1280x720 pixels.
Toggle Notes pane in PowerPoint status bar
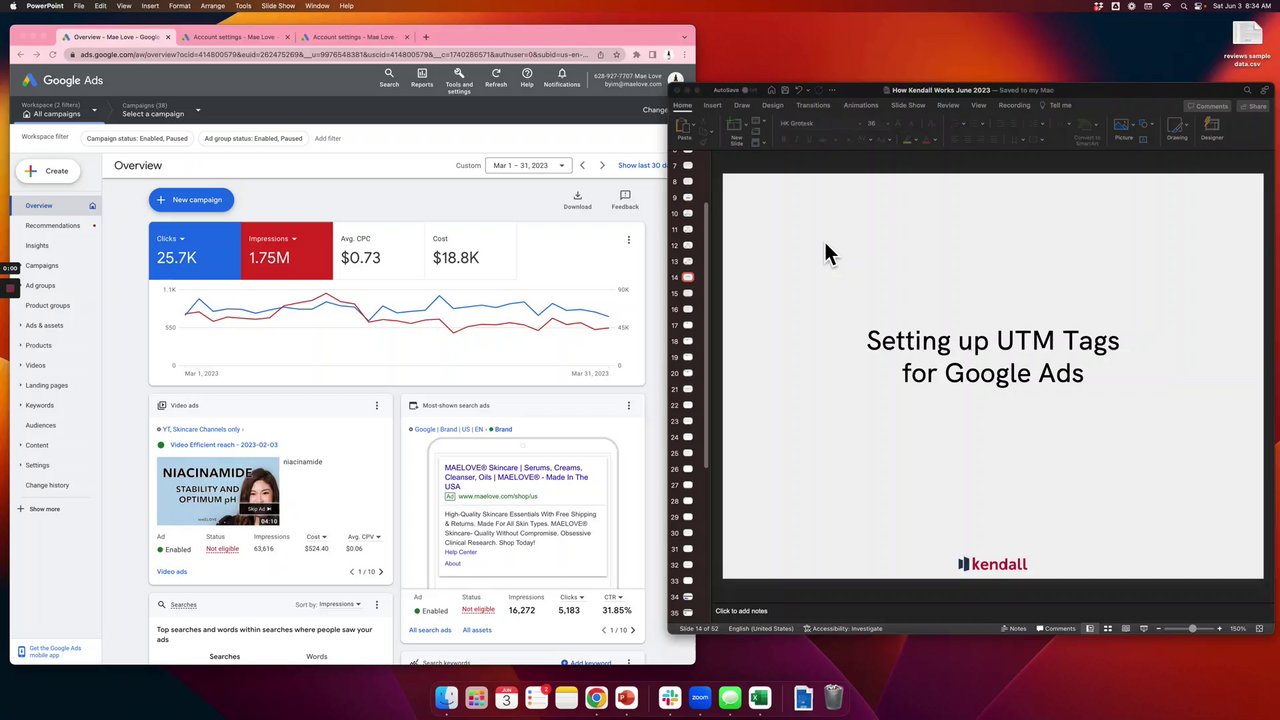[1013, 628]
